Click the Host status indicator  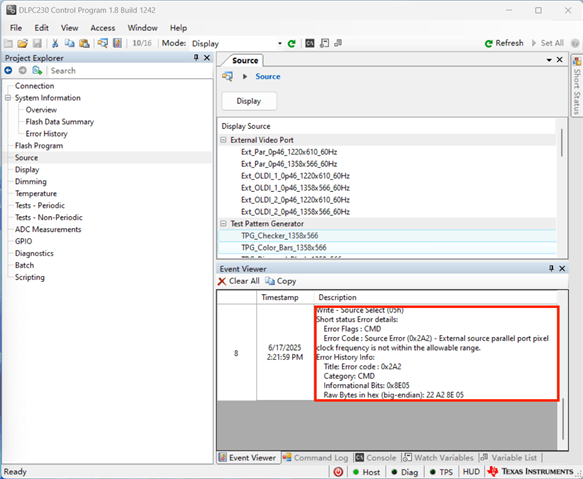[367, 472]
